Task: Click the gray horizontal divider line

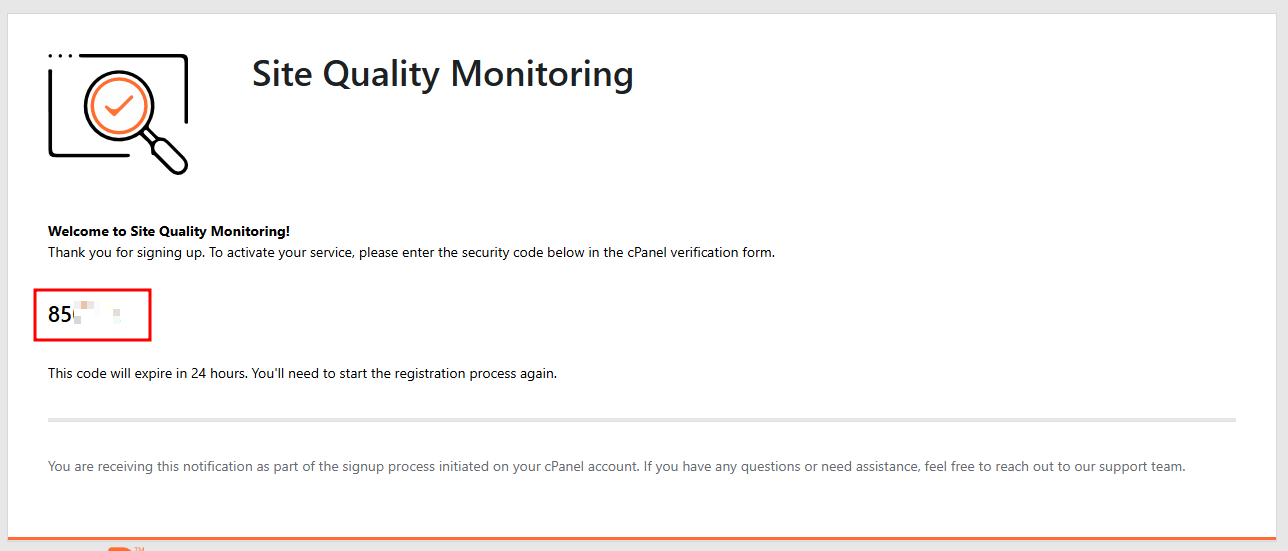Action: [x=642, y=420]
